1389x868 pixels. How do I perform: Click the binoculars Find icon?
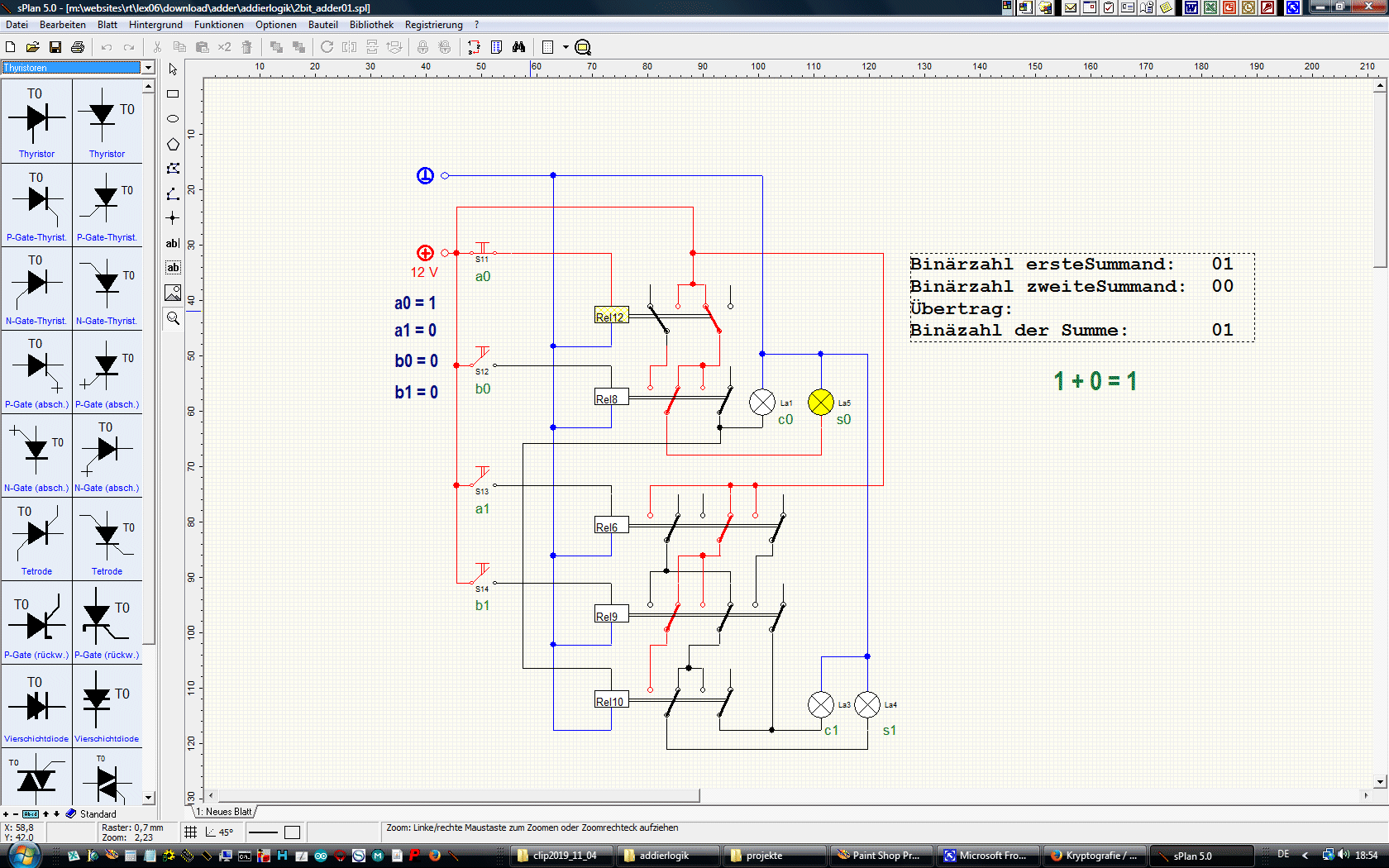point(518,47)
